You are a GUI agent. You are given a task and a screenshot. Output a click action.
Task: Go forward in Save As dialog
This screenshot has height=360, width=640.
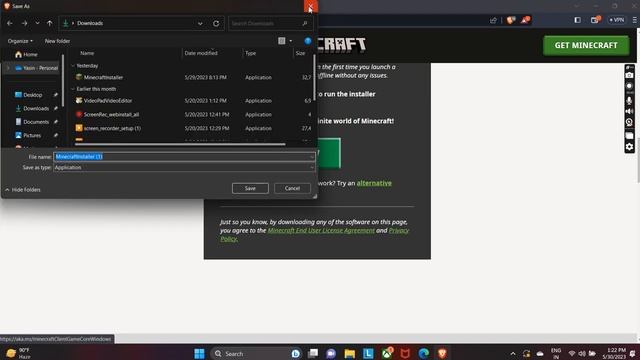coord(24,23)
